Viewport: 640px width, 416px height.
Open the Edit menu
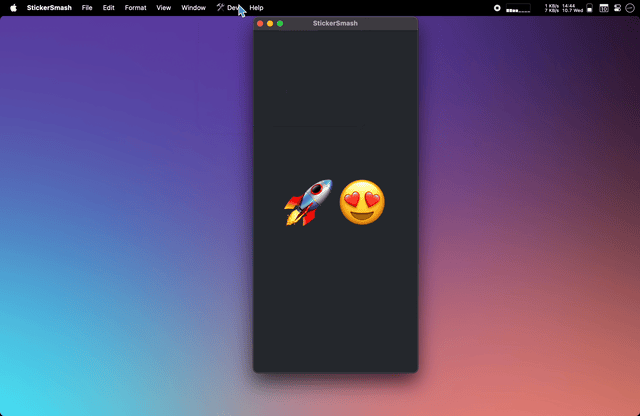pyautogui.click(x=108, y=7)
